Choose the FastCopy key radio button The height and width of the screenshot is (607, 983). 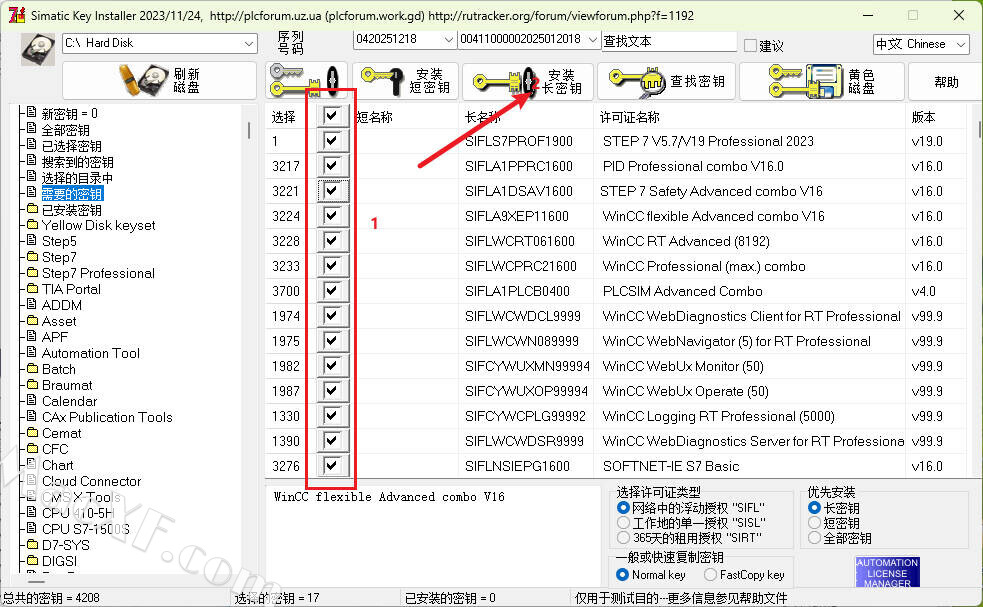pyautogui.click(x=710, y=575)
